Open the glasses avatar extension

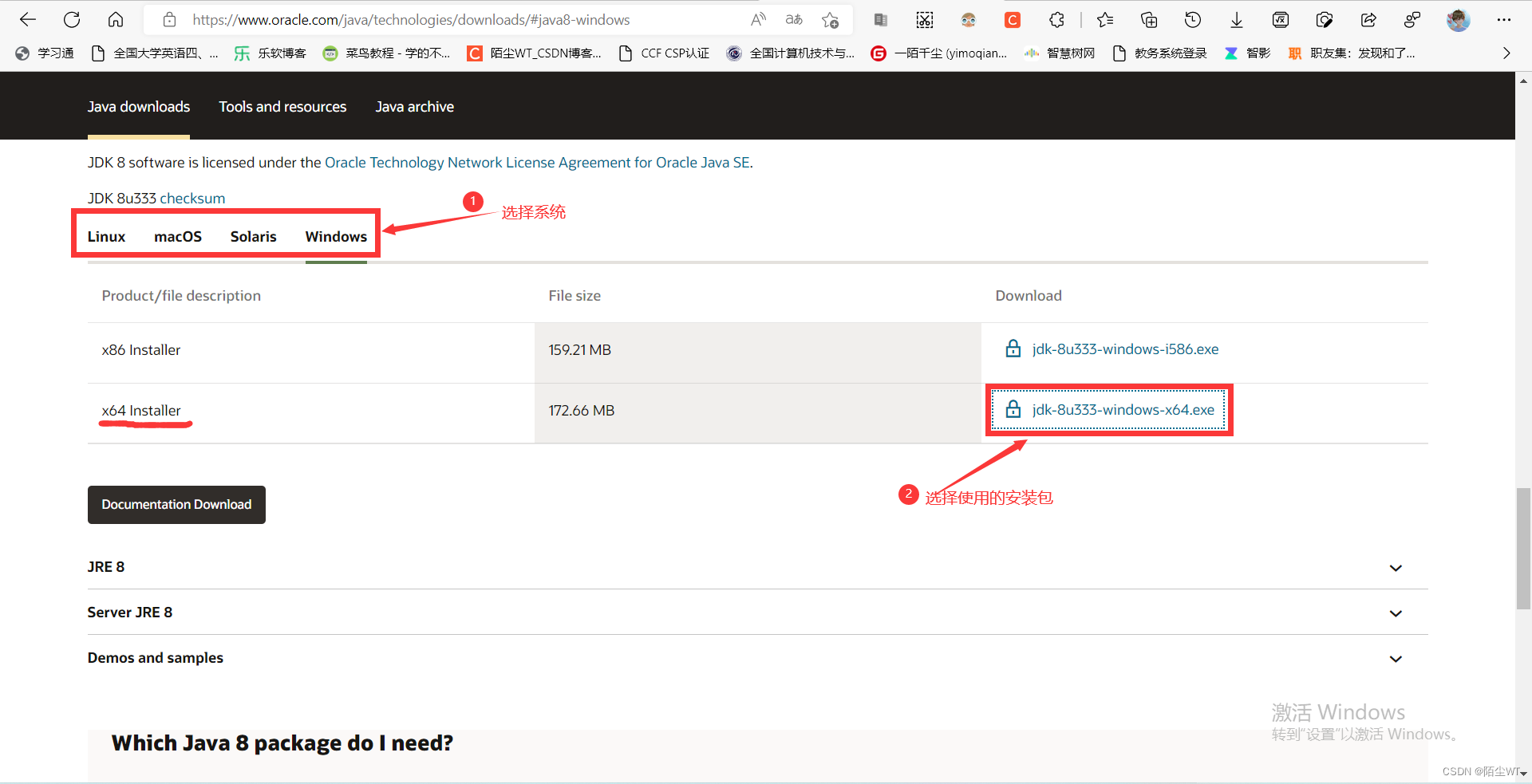pyautogui.click(x=969, y=20)
